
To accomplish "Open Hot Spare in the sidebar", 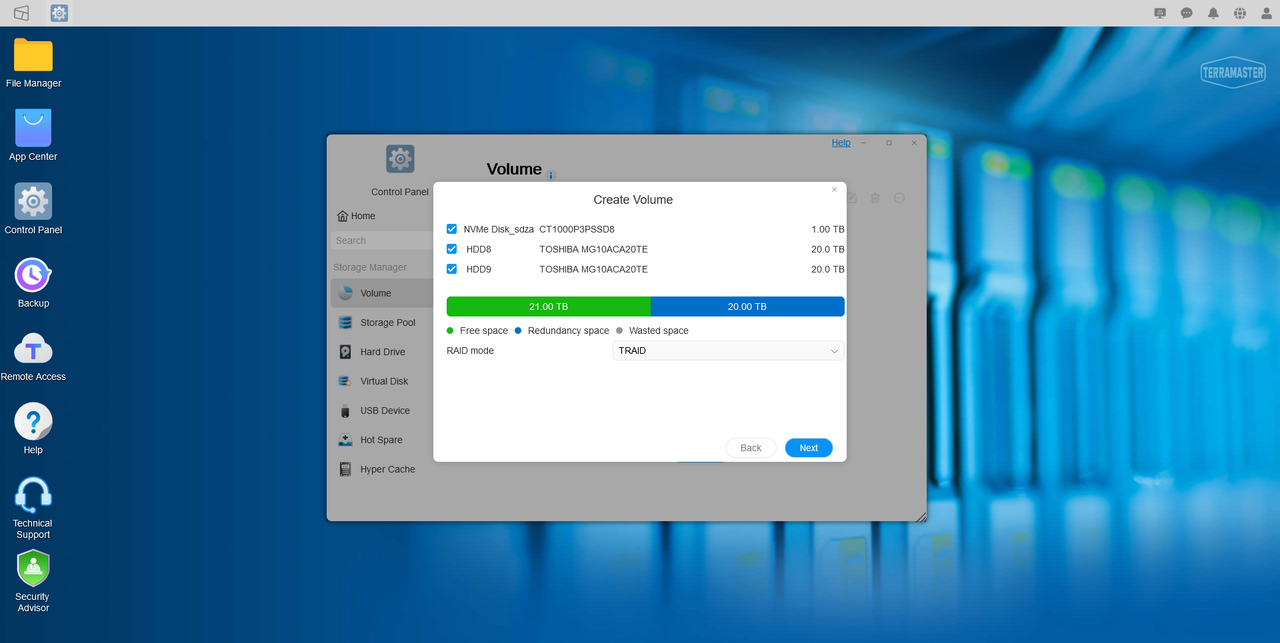I will (x=382, y=440).
